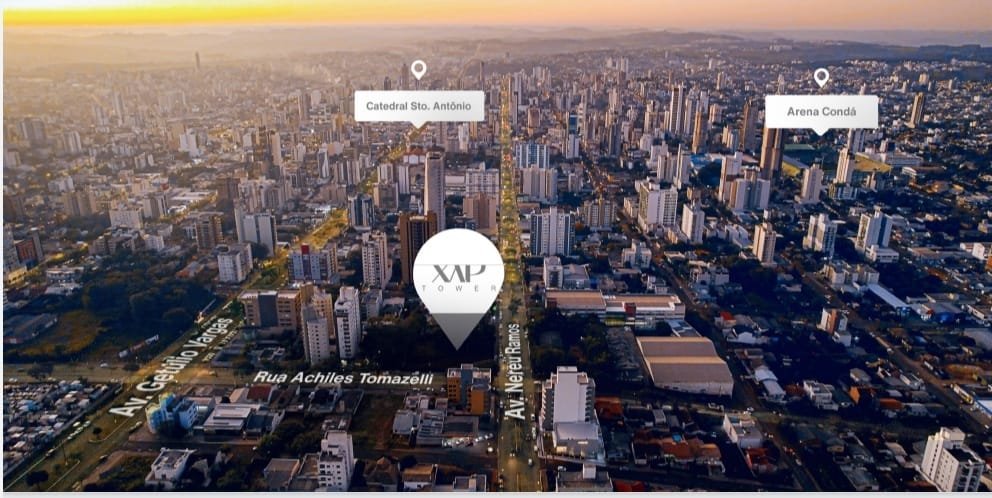This screenshot has width=992, height=498.
Task: Select the Catedral Sto. Antônio label box
Action: [419, 106]
